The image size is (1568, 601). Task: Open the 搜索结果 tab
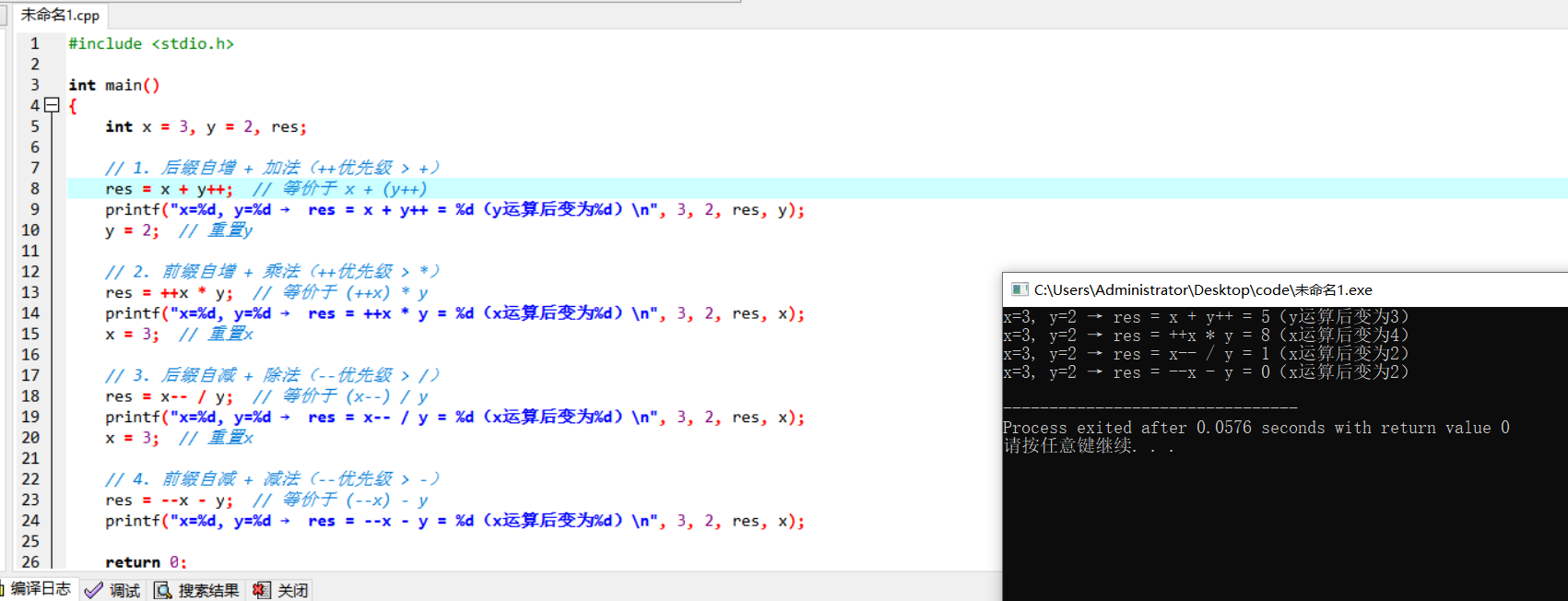point(196,590)
